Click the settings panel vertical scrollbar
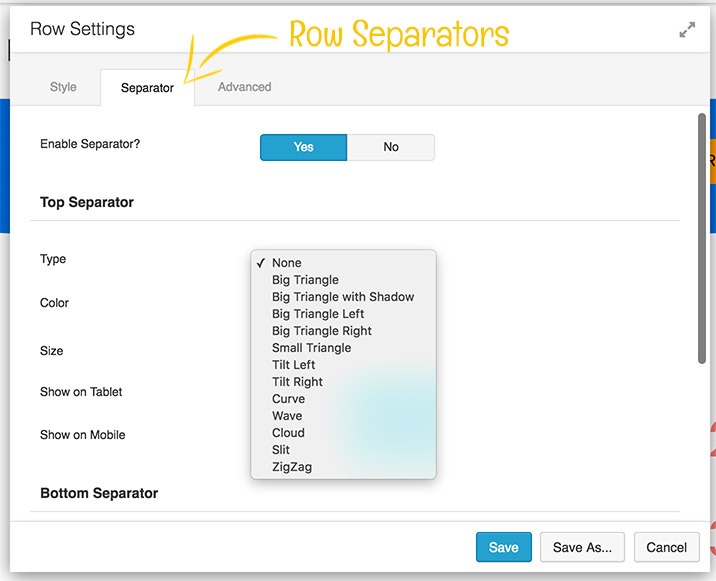The height and width of the screenshot is (581, 716). tap(701, 240)
